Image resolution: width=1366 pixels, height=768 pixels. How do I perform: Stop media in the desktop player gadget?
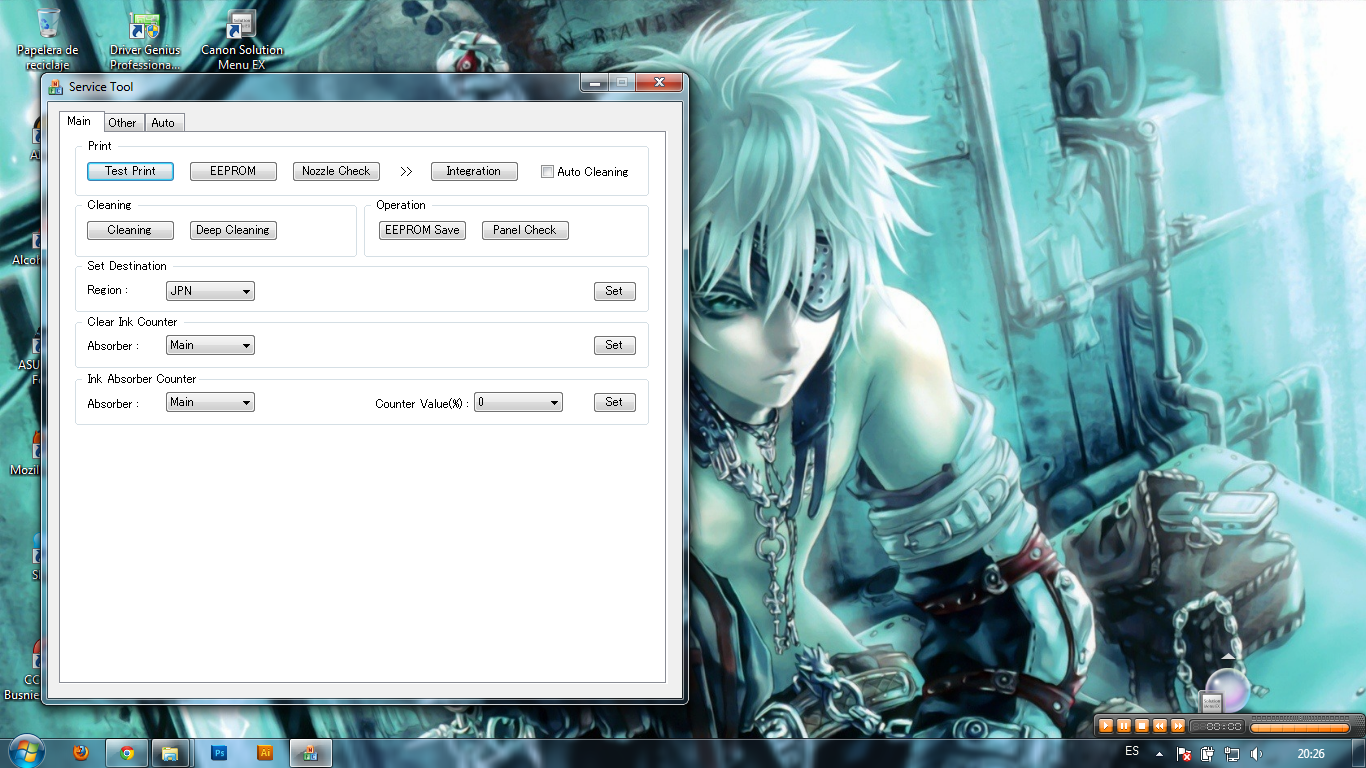(x=1142, y=726)
